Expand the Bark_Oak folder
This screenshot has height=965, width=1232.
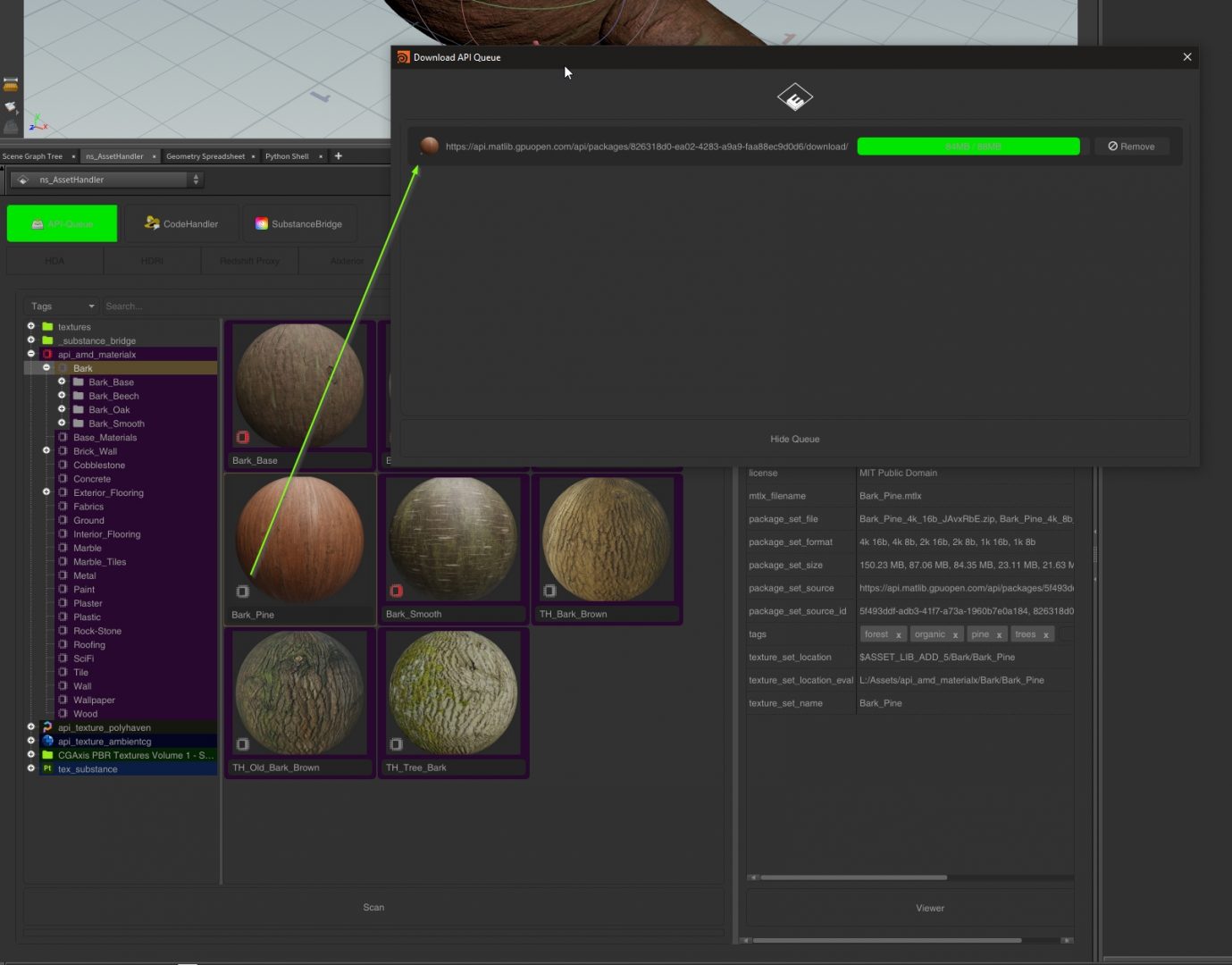pos(62,409)
